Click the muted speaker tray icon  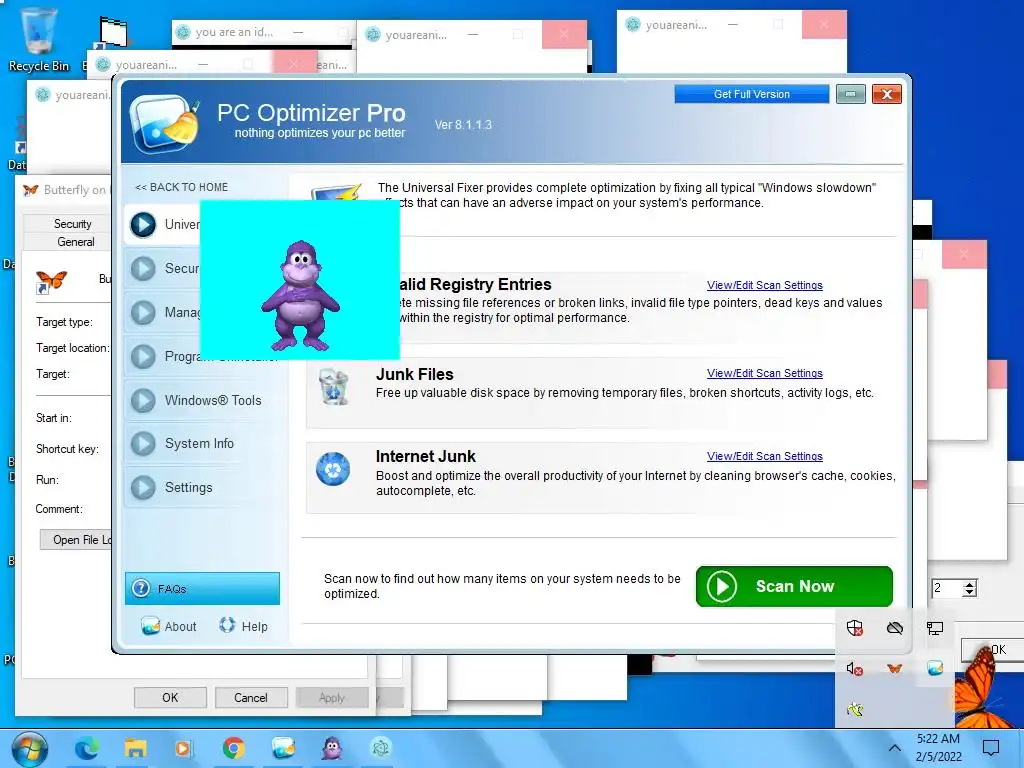click(x=855, y=669)
